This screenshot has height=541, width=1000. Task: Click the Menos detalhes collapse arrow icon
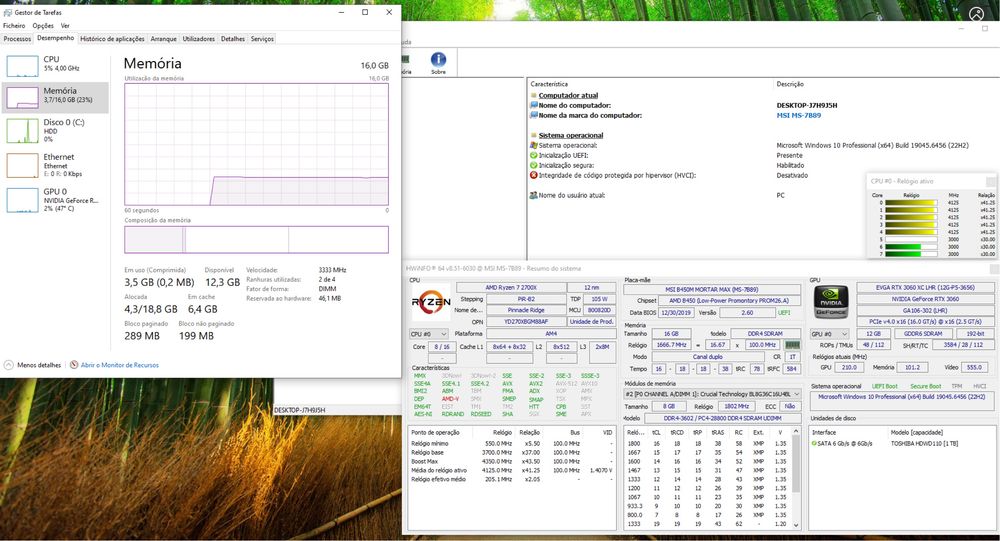8,365
